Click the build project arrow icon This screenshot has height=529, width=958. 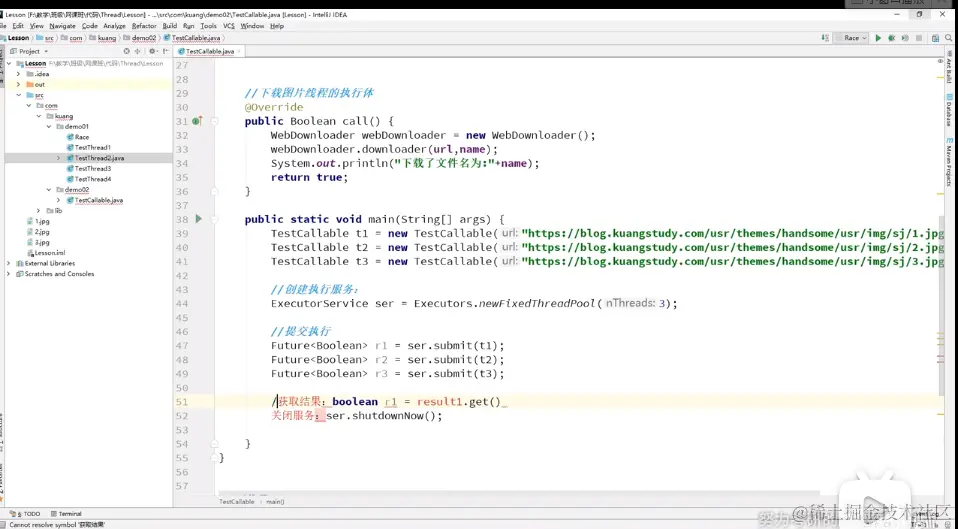(826, 38)
